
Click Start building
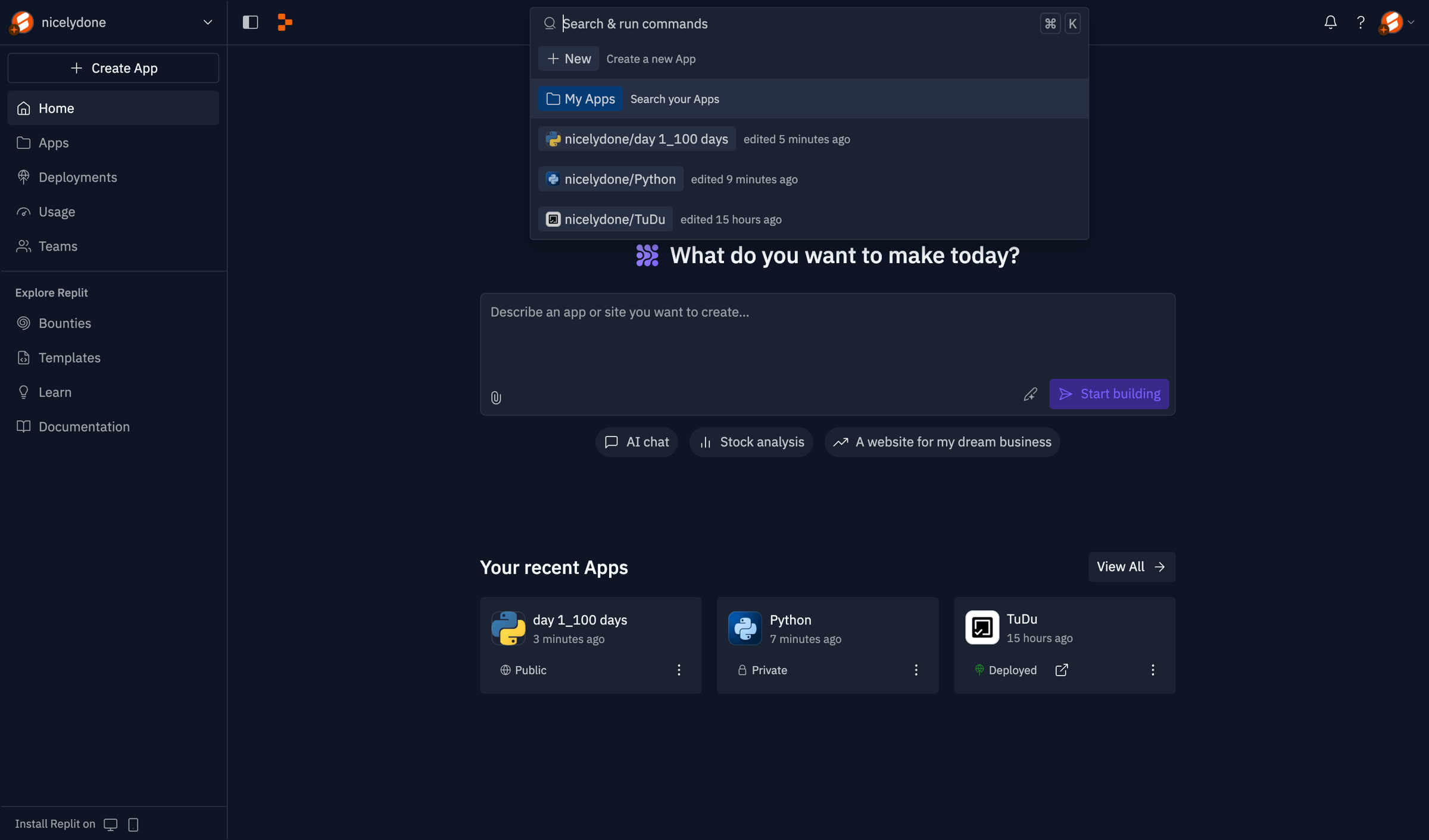tap(1109, 394)
